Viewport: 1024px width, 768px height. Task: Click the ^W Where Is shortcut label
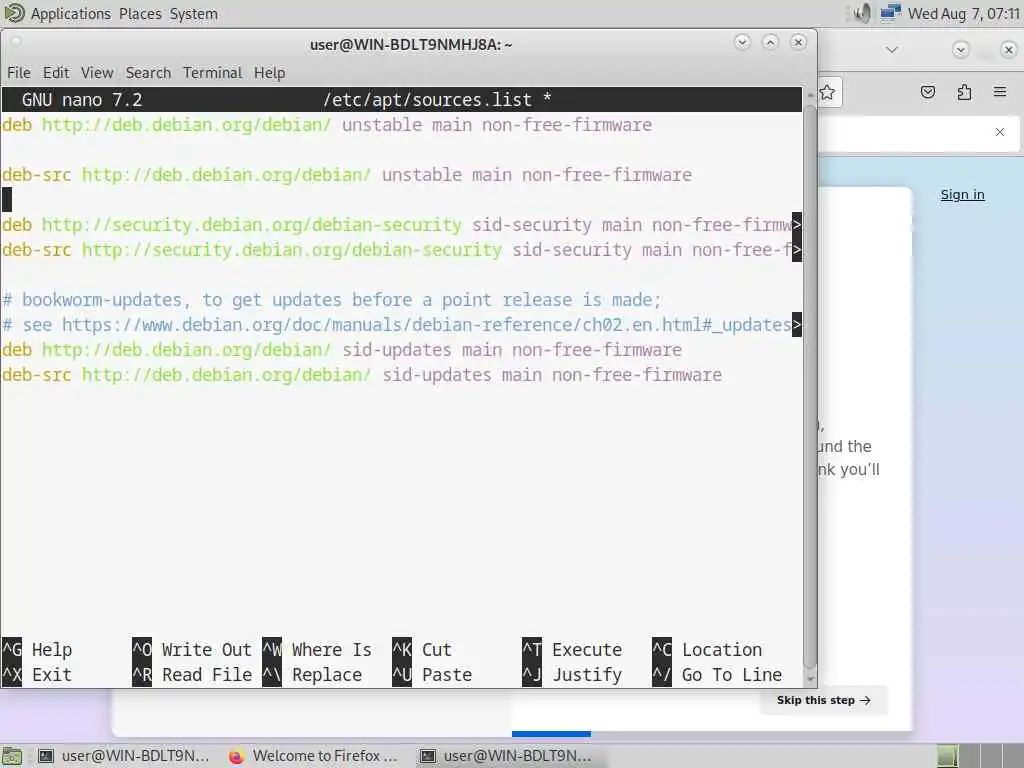[317, 650]
